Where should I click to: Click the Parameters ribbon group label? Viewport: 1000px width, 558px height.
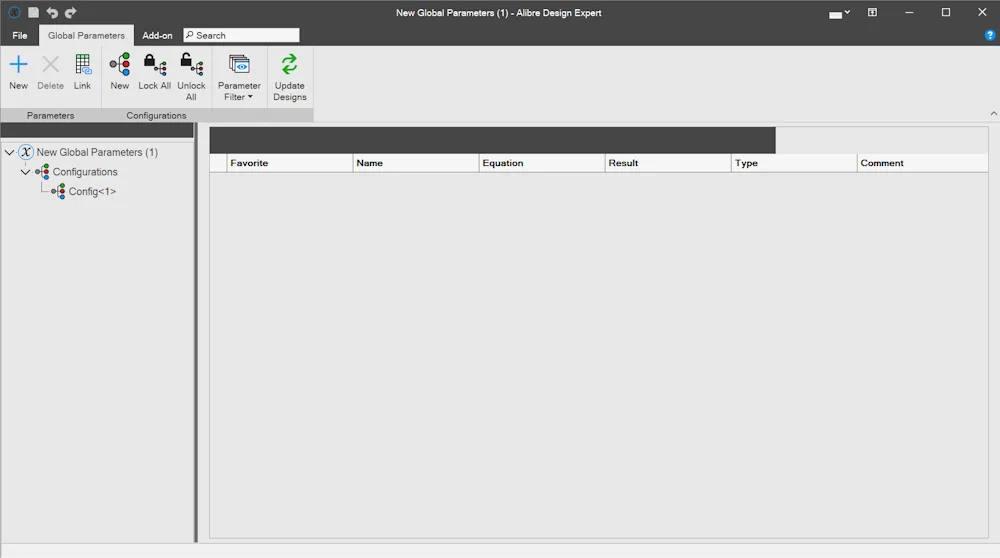click(x=50, y=115)
